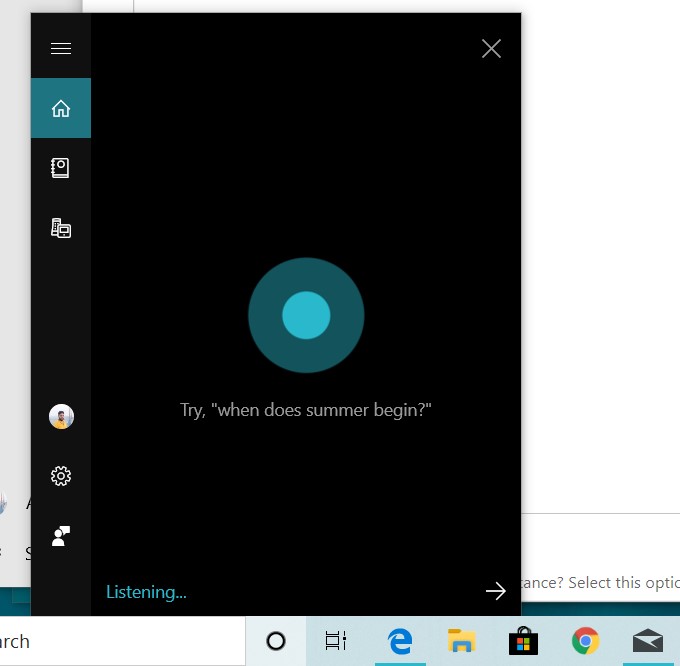Open the Devices icon in Cortana sidebar
This screenshot has height=666, width=680.
click(61, 228)
